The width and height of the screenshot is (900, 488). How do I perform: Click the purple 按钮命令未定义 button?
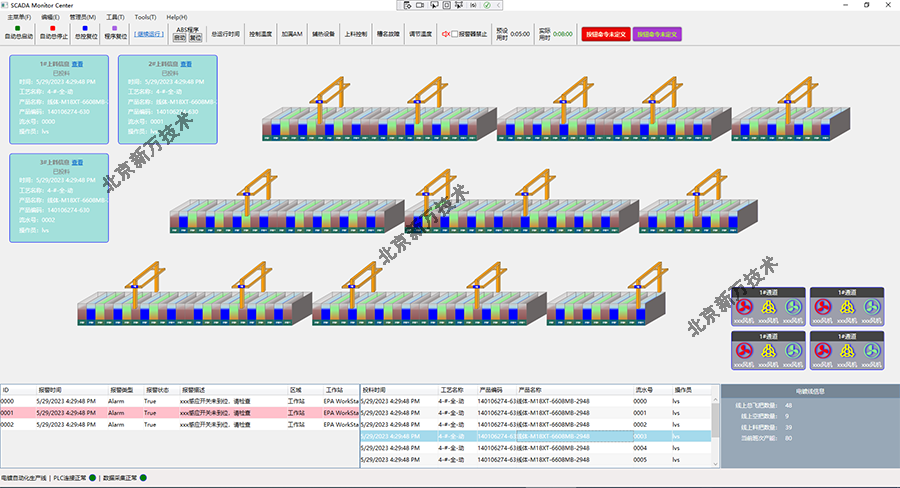pos(657,34)
